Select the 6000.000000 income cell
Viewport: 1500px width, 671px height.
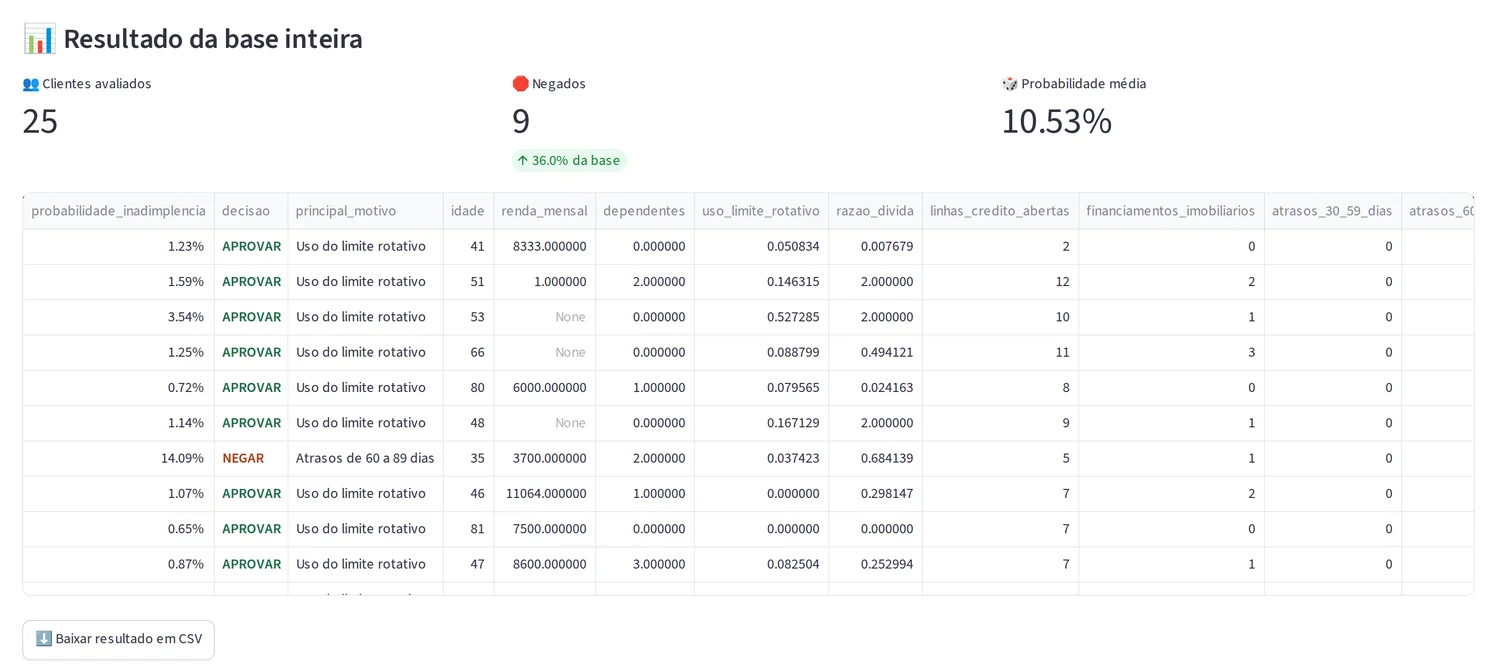[x=544, y=387]
